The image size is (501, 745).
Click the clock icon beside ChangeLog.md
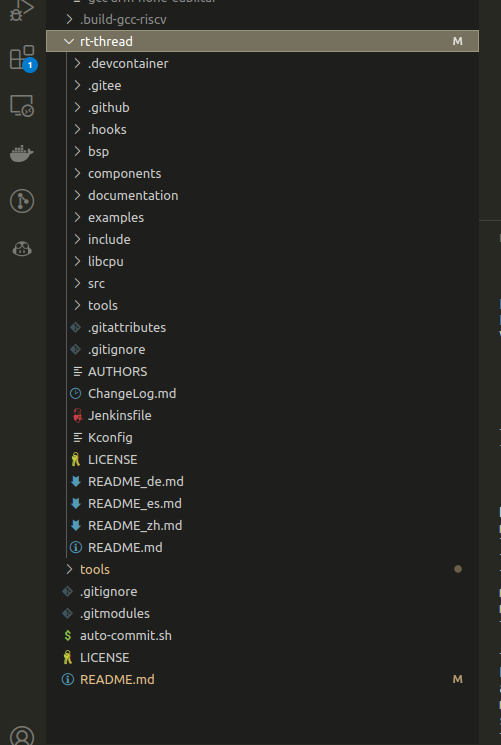point(76,393)
